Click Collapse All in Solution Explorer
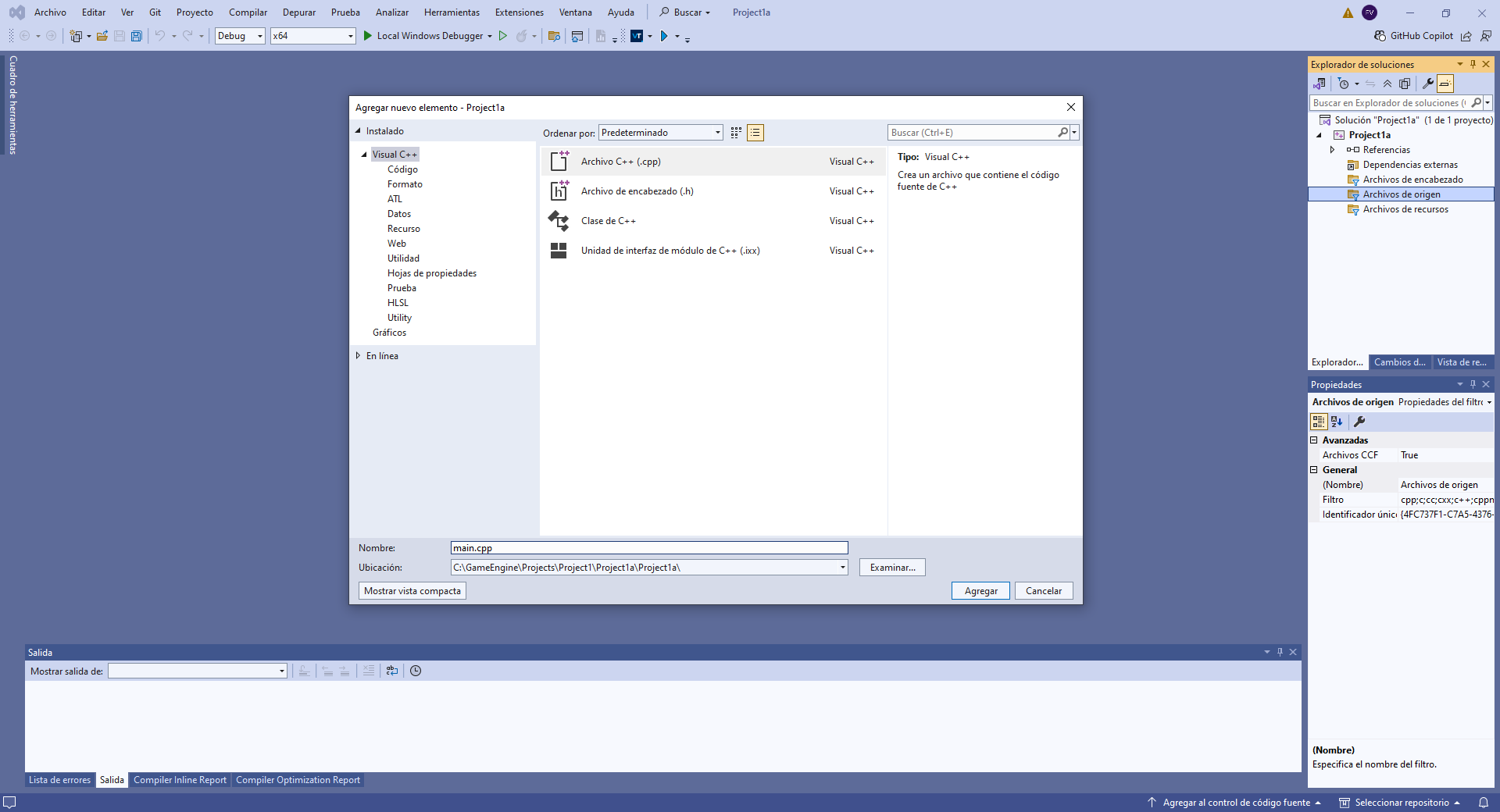This screenshot has height=812, width=1500. click(x=1387, y=84)
